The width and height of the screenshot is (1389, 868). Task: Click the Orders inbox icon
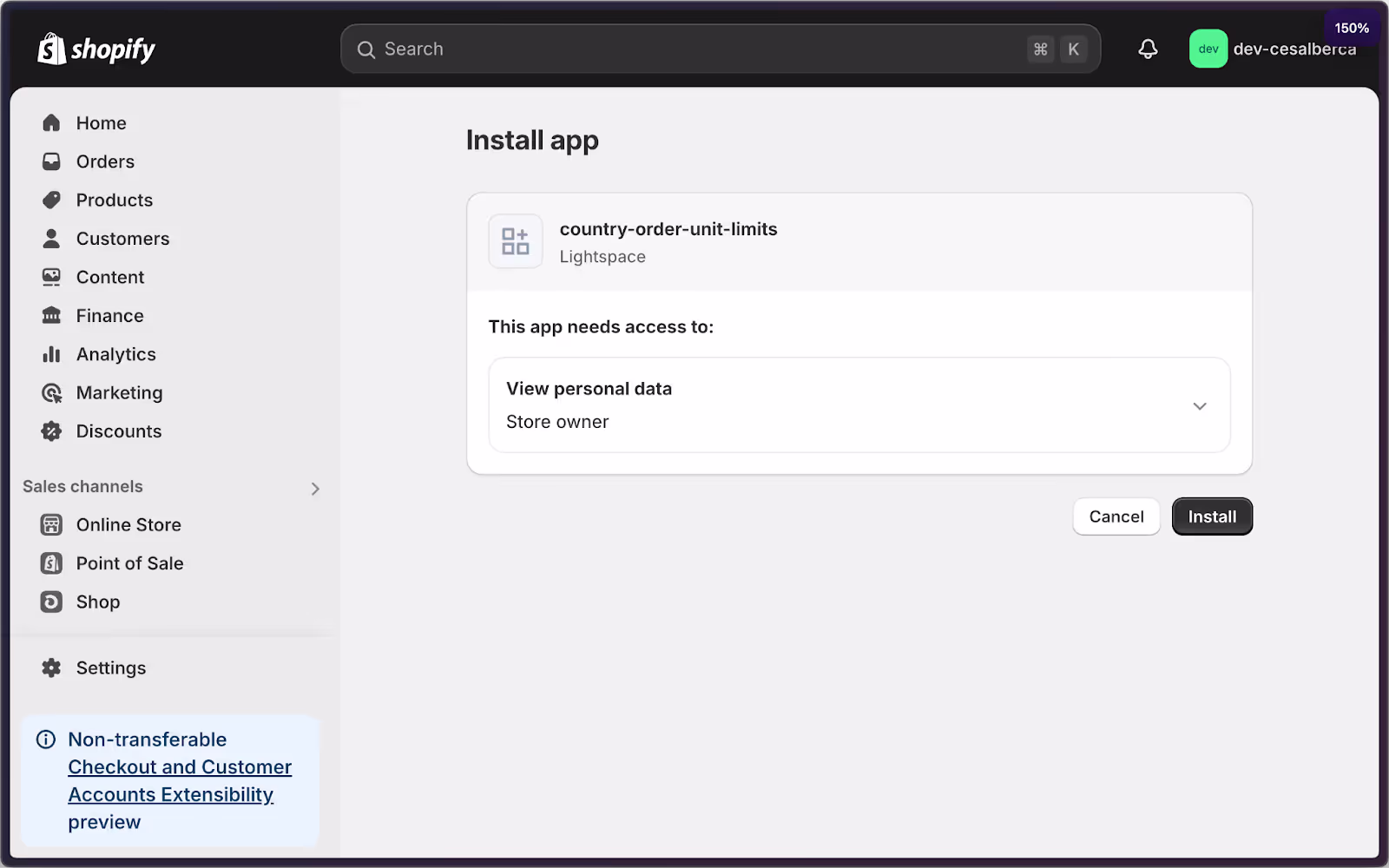tap(51, 161)
